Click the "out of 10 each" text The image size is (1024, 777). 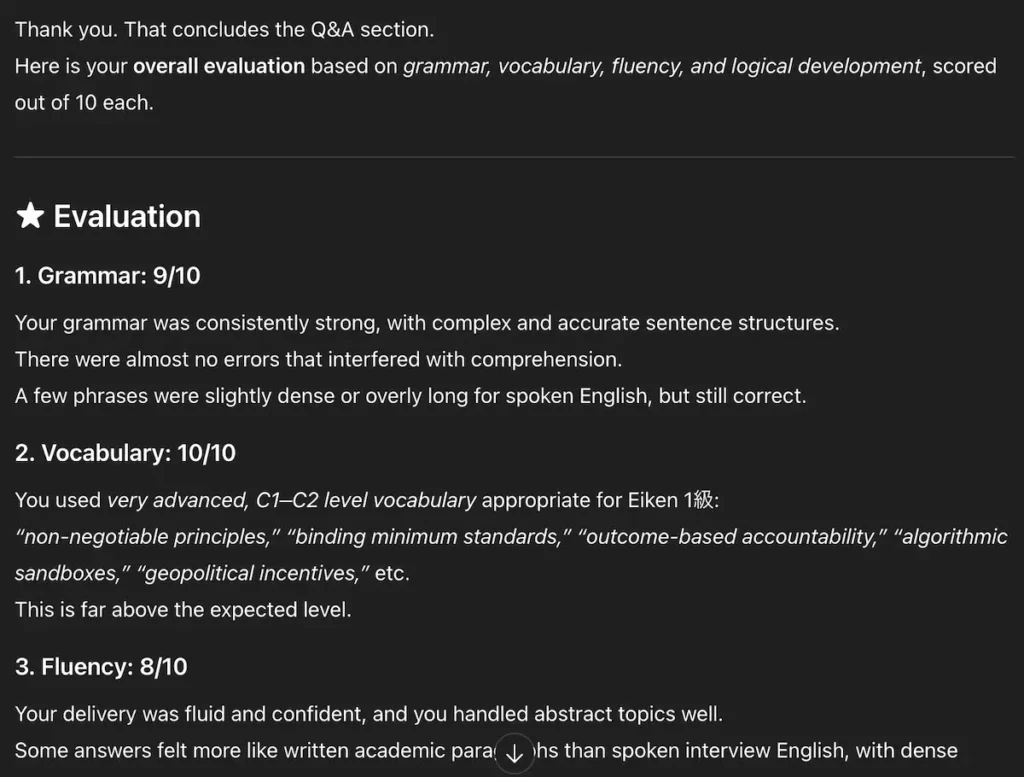pyautogui.click(x=84, y=102)
